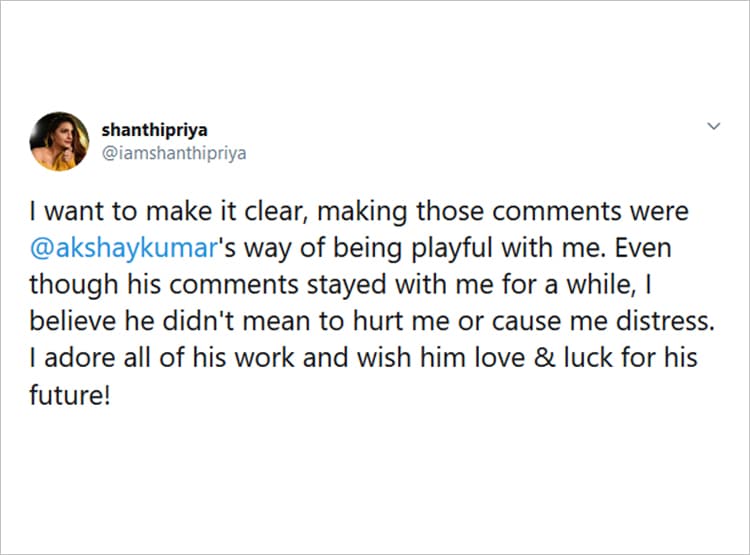Viewport: 750px width, 555px height.
Task: Click the final word "future!"
Action: [67, 392]
